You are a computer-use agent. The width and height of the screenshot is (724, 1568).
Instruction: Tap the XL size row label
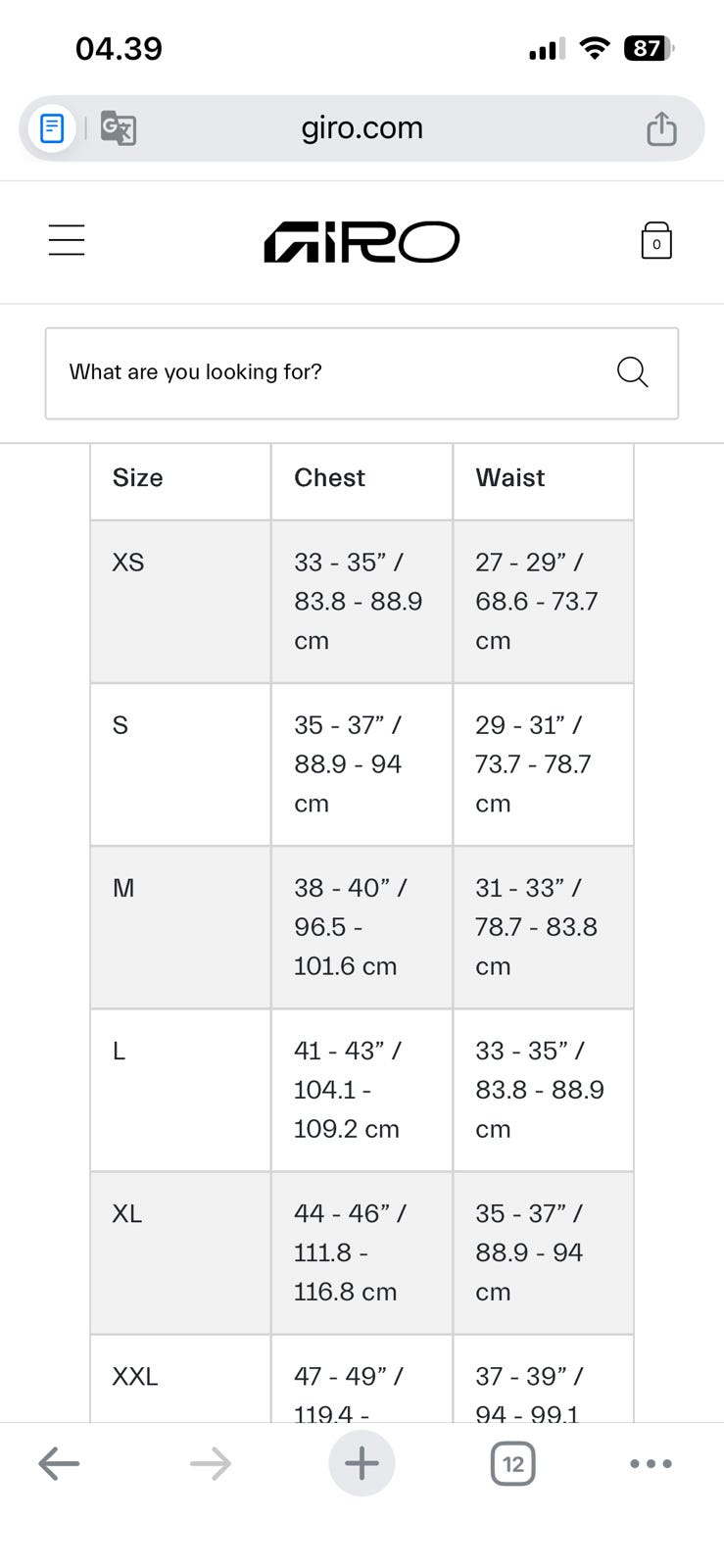127,1213
